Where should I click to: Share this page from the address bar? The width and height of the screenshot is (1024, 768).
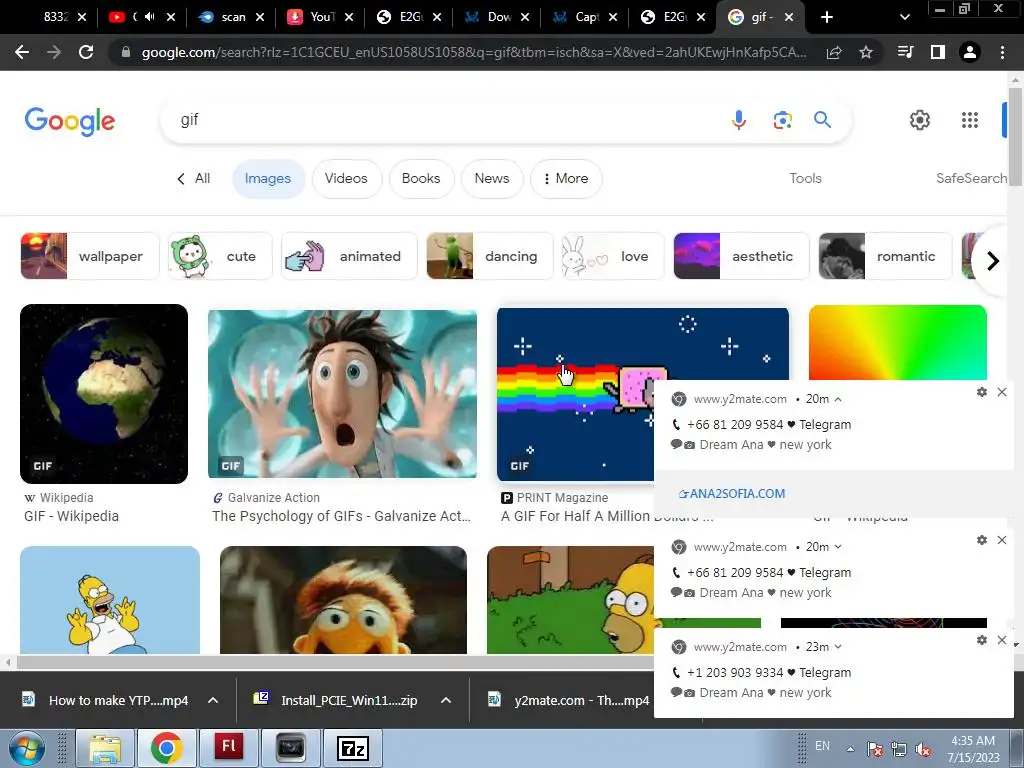(834, 52)
